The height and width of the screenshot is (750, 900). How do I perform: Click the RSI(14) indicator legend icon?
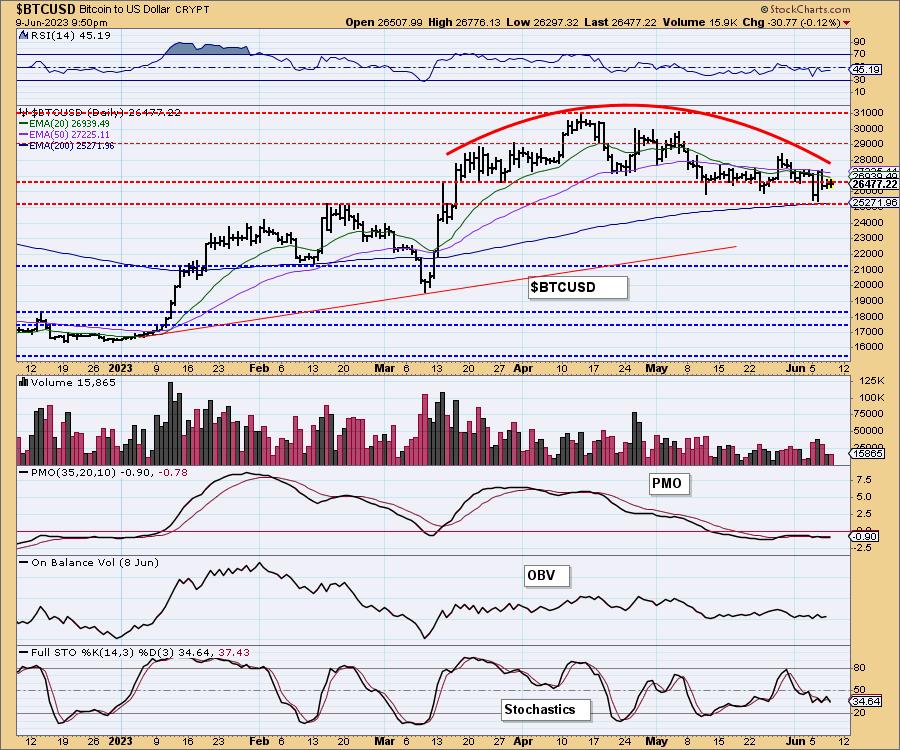(24, 35)
